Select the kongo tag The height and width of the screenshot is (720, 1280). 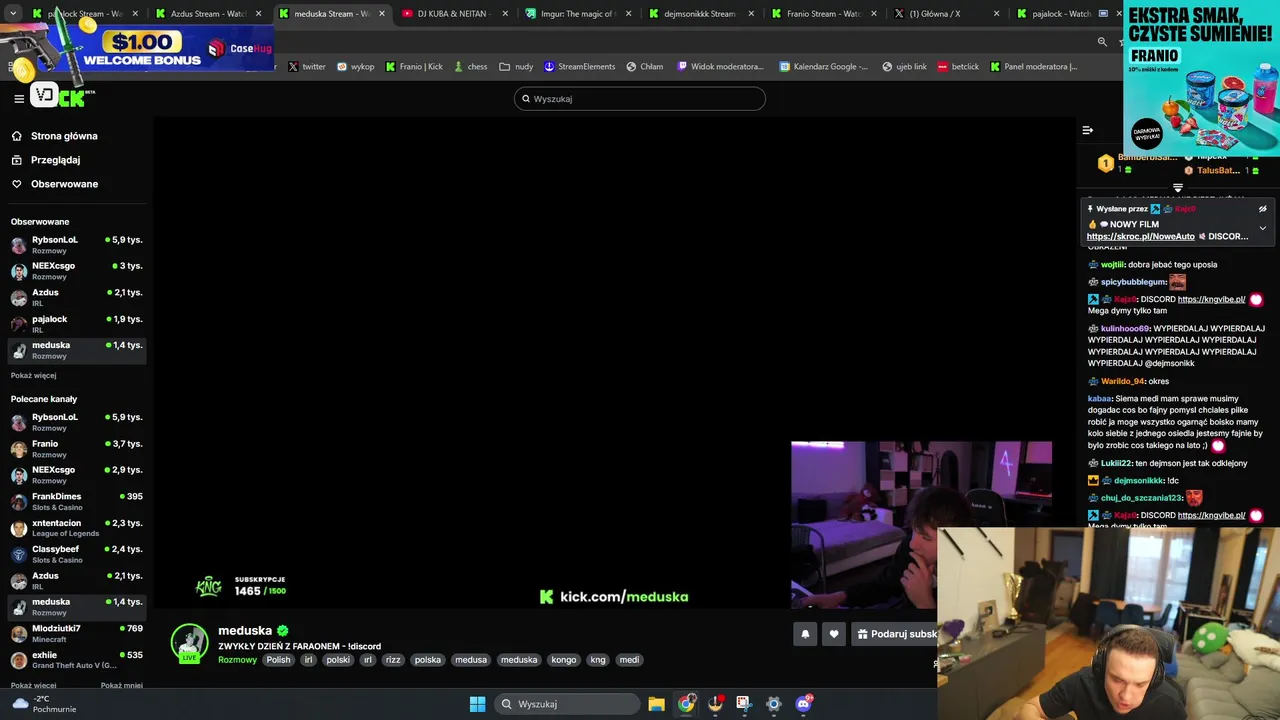click(x=564, y=660)
